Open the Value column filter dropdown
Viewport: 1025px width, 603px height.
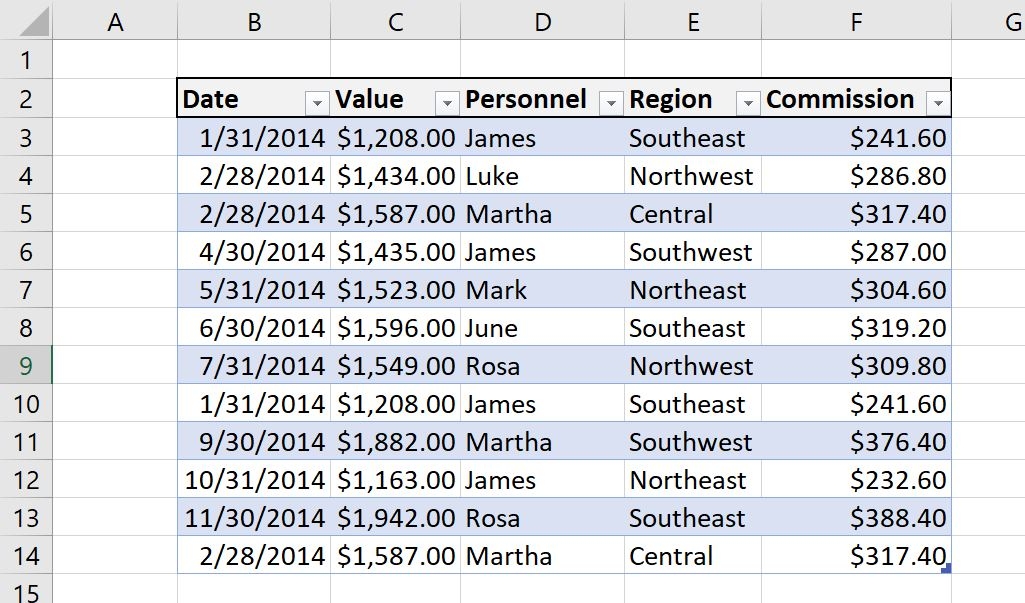[x=446, y=103]
